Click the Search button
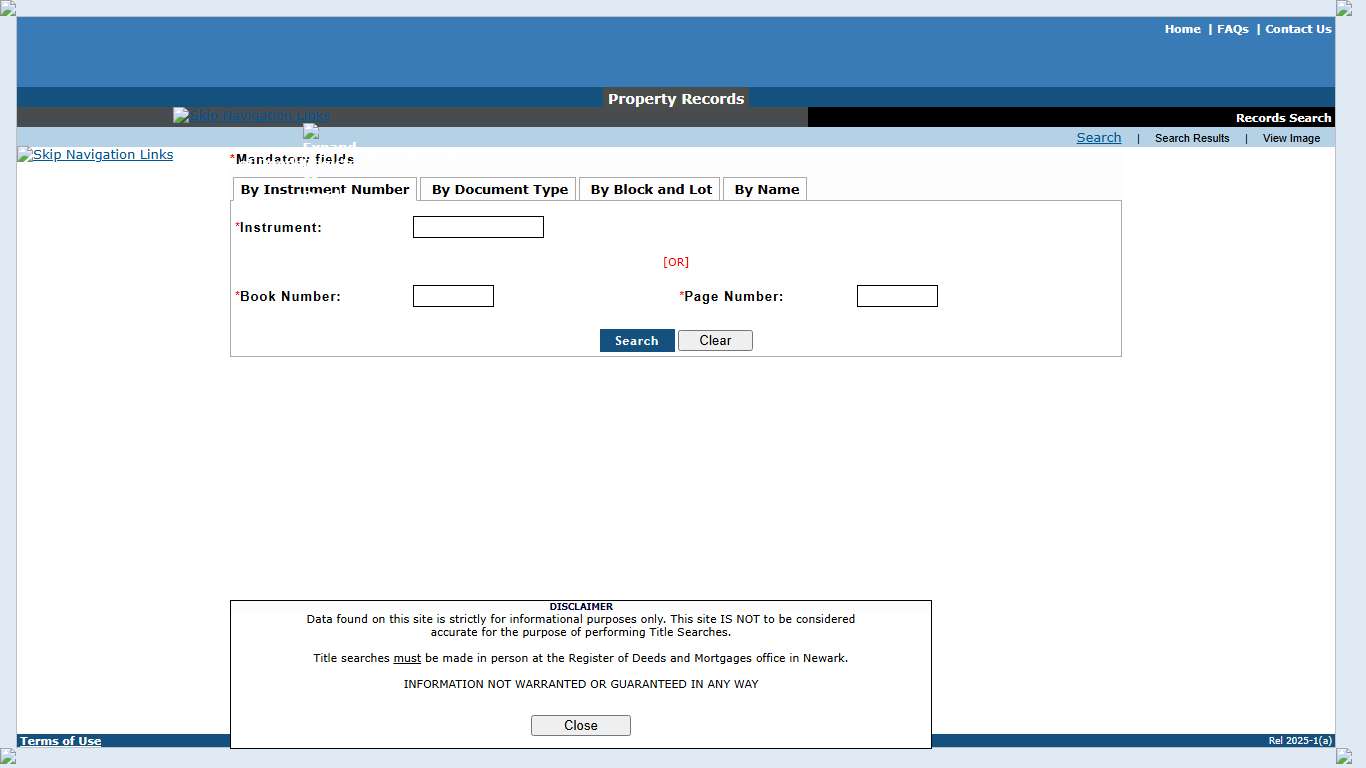Screen dimensions: 1366x768 coord(637,340)
